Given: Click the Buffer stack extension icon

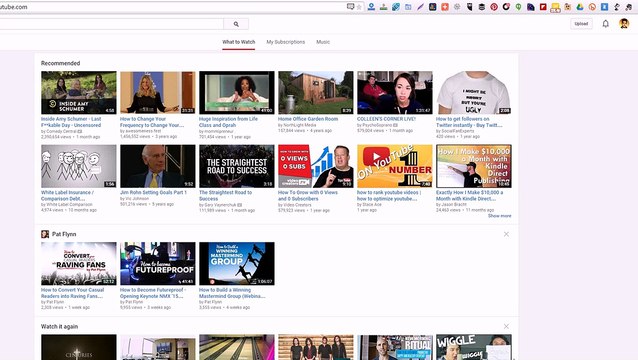Looking at the screenshot, I should [481, 7].
